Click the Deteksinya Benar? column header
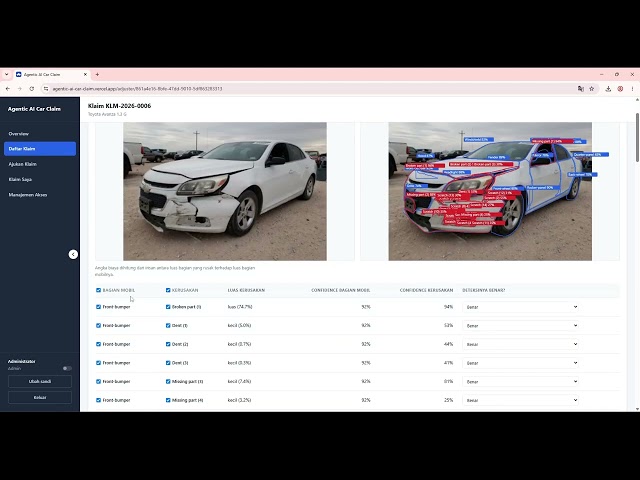The height and width of the screenshot is (480, 640). click(x=483, y=290)
